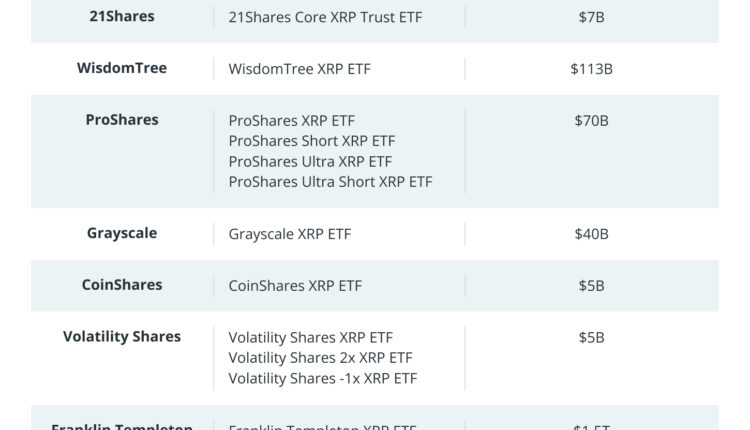Viewport: 750px width, 430px height.
Task: Click the $40B value
Action: coord(591,234)
